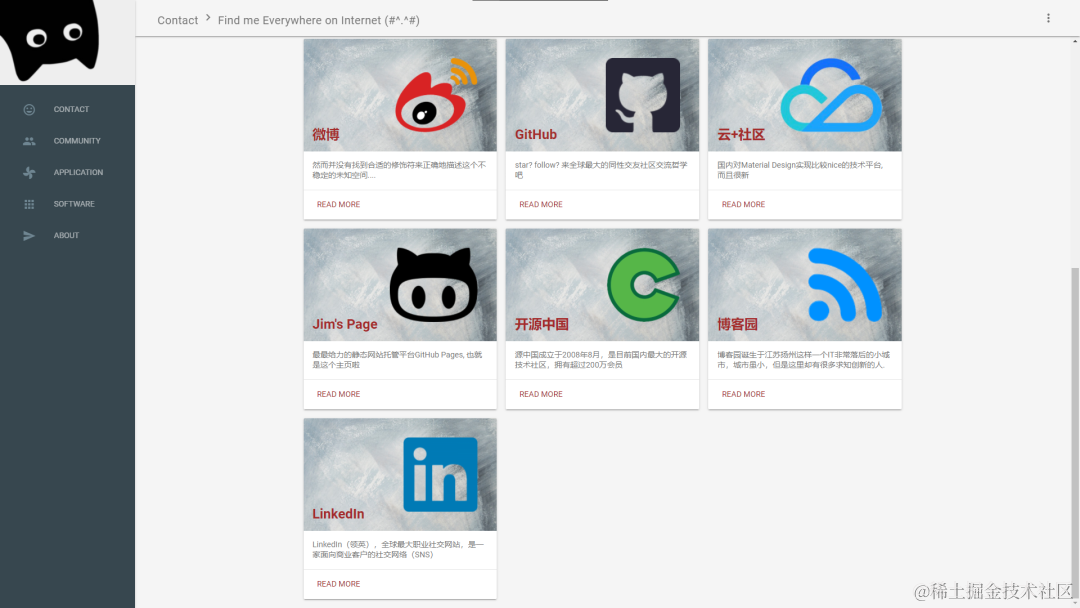This screenshot has width=1080, height=608.
Task: Open the ABOUT sidebar item
Action: point(68,235)
